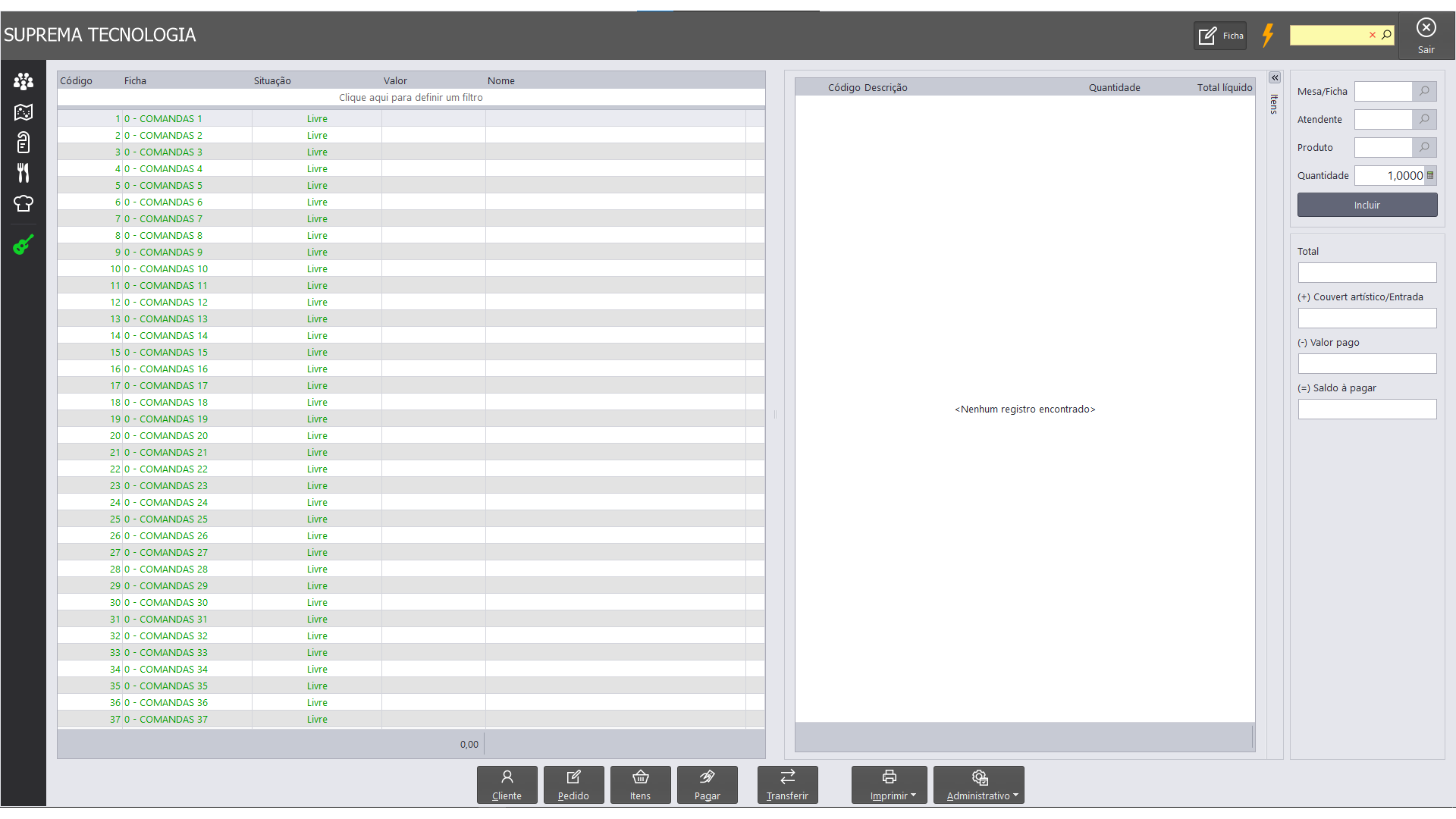The height and width of the screenshot is (819, 1456).
Task: Click the Ficha edit button in header
Action: 1220,36
